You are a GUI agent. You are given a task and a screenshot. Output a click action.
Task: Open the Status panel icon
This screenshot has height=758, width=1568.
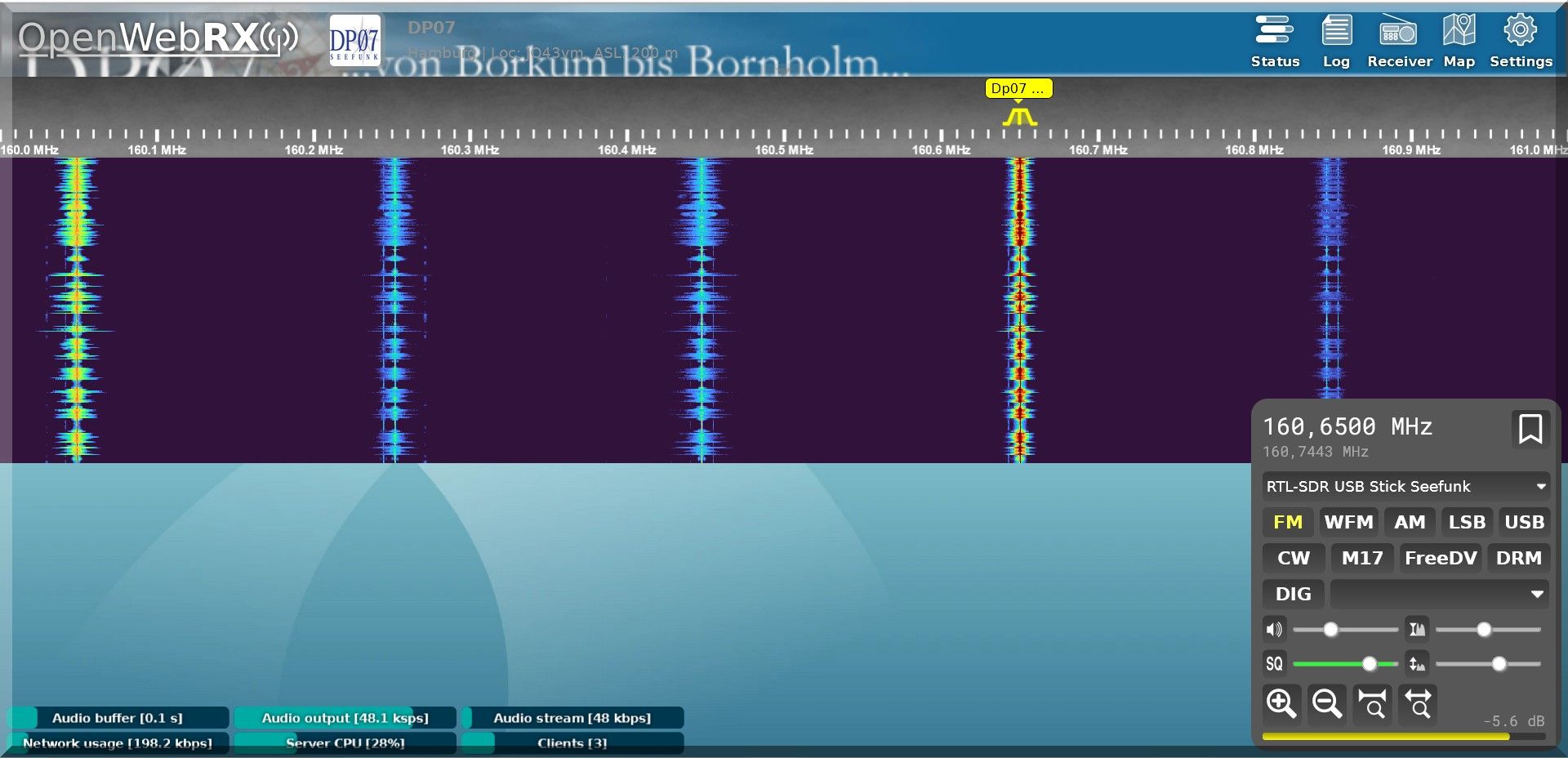1274,41
